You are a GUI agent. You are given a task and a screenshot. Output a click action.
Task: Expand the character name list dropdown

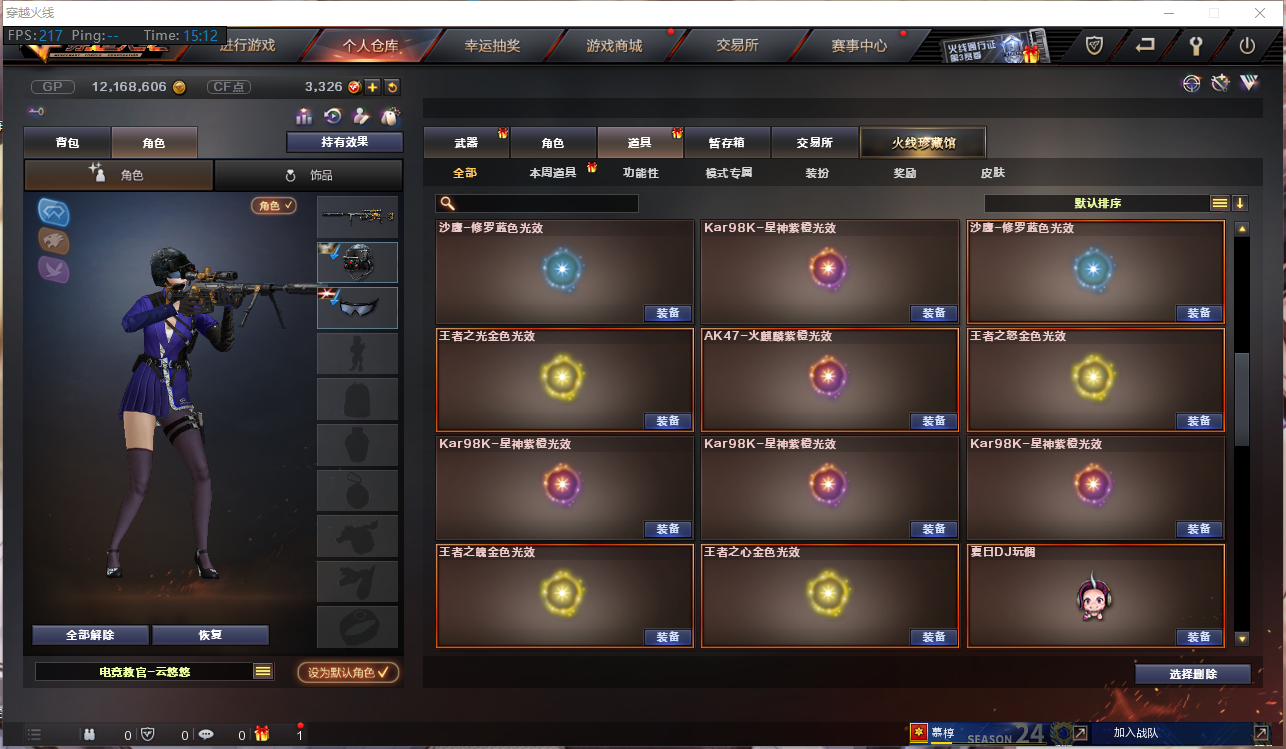[x=263, y=672]
